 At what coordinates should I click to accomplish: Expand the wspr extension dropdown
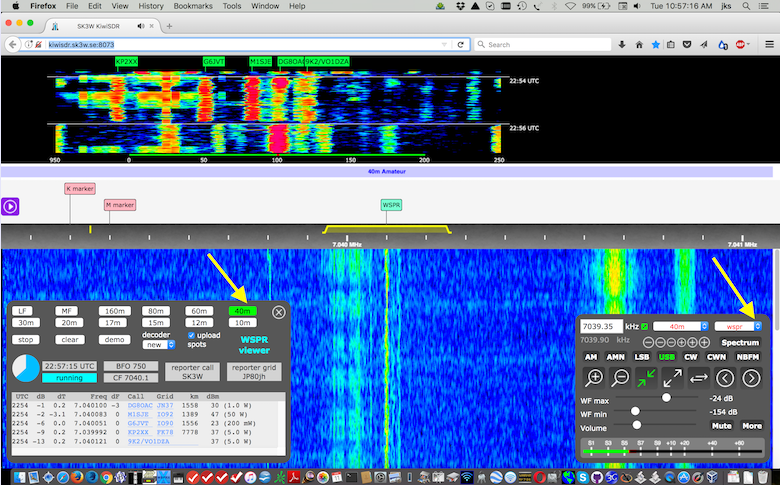pyautogui.click(x=740, y=326)
